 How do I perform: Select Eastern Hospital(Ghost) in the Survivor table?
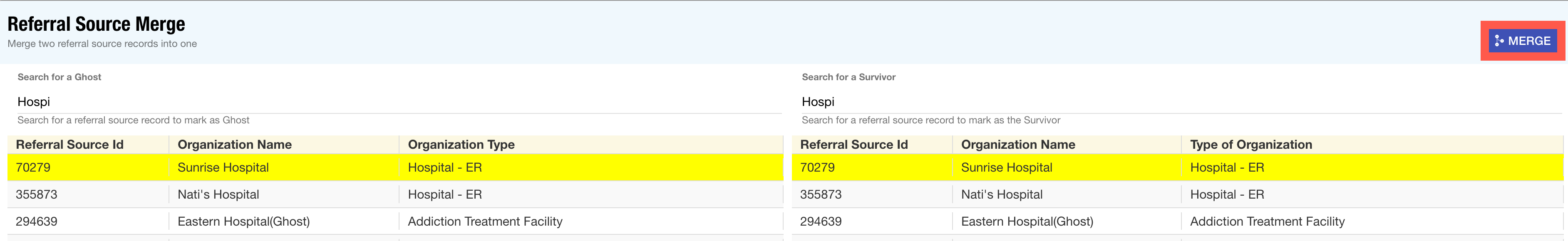point(1027,221)
